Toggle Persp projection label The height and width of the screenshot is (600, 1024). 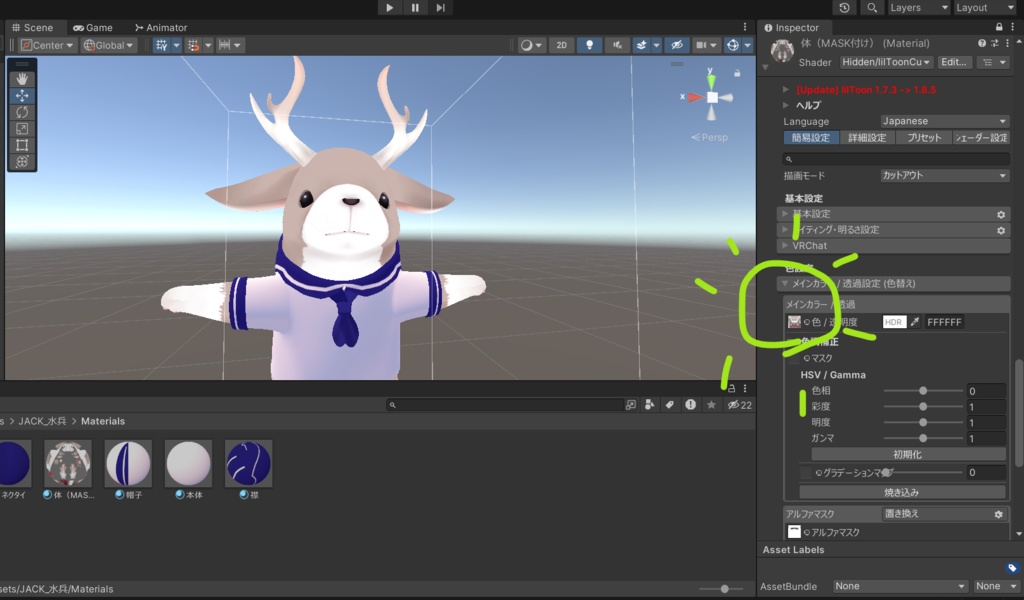[709, 137]
